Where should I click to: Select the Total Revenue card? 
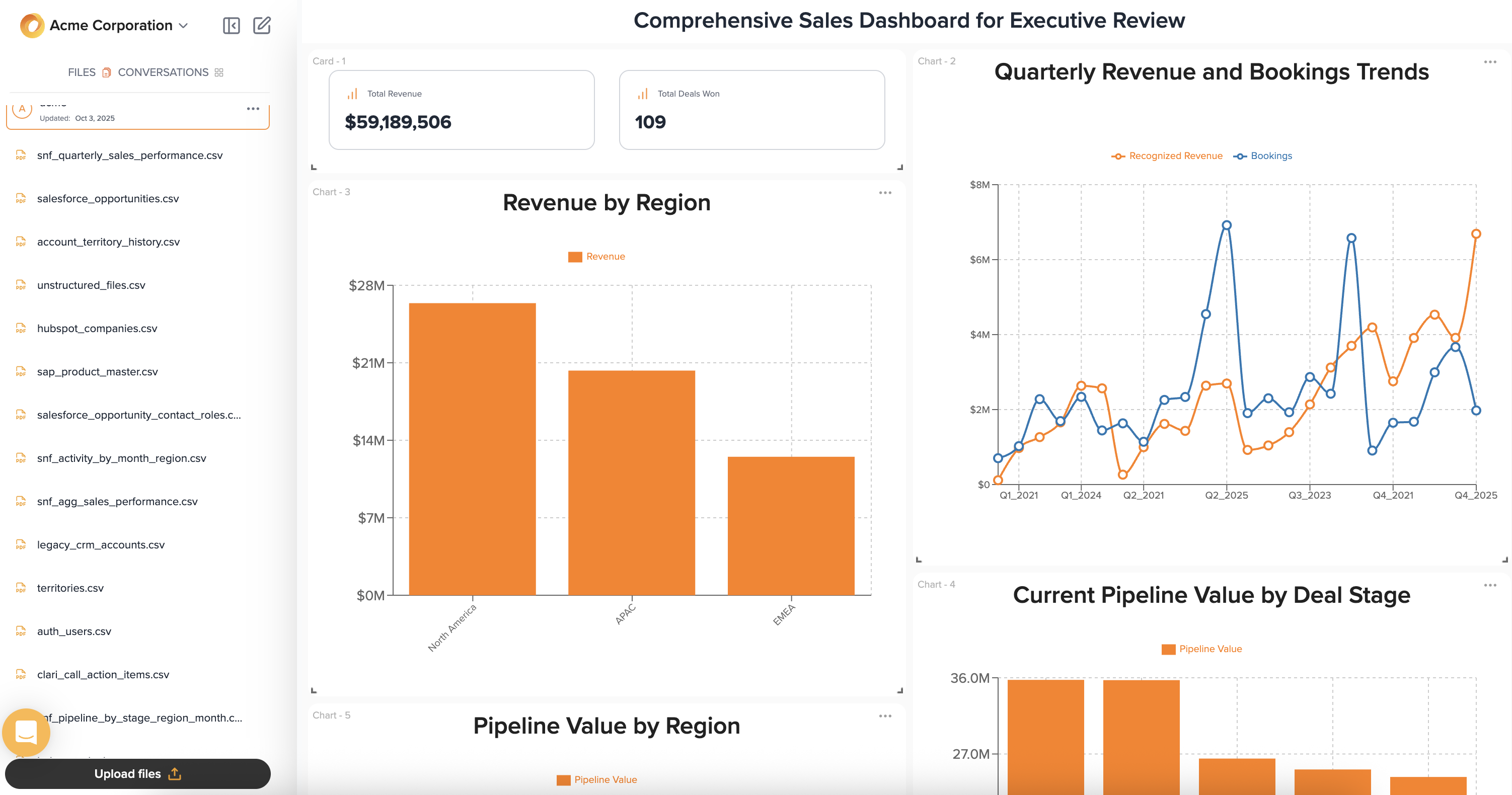(462, 110)
